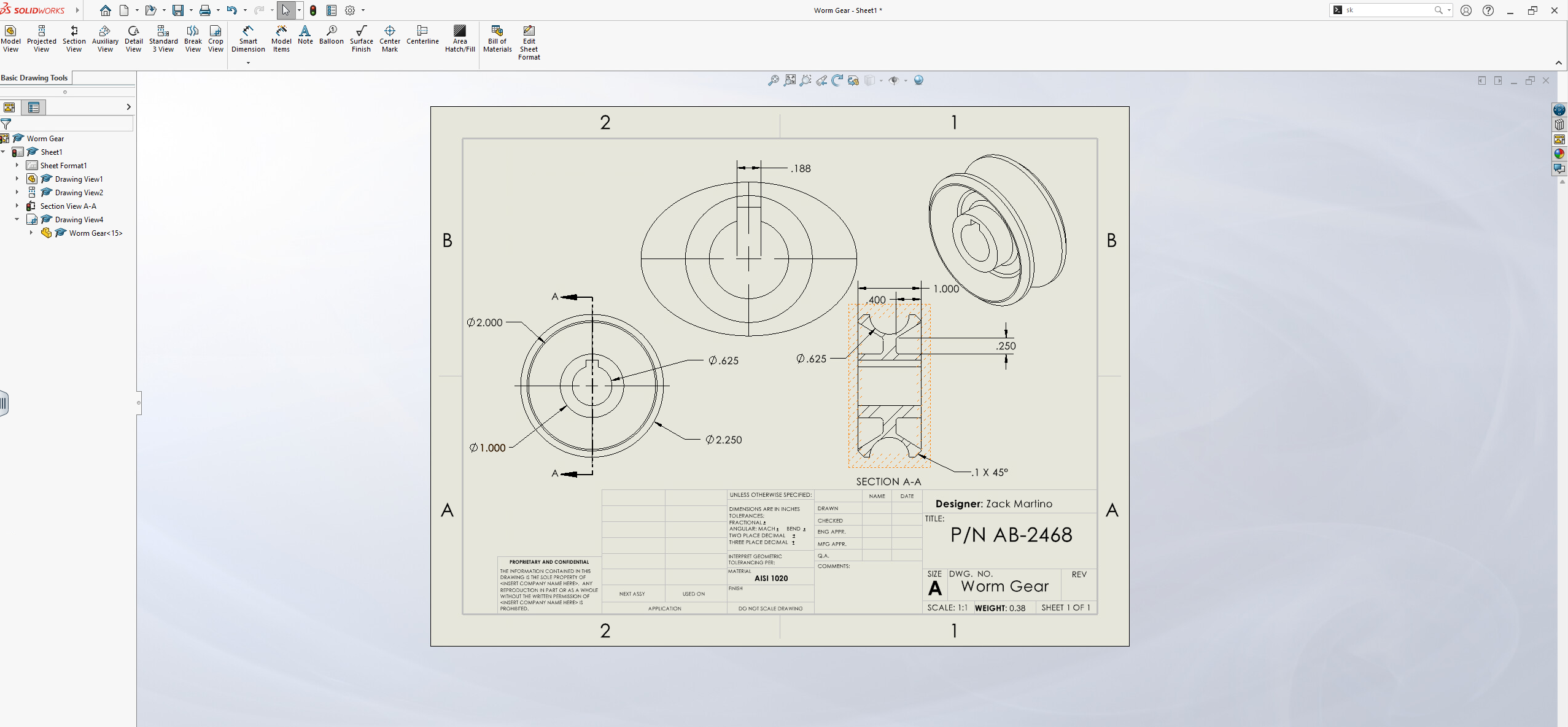
Task: Open the Save options dropdown arrow
Action: 191,10
